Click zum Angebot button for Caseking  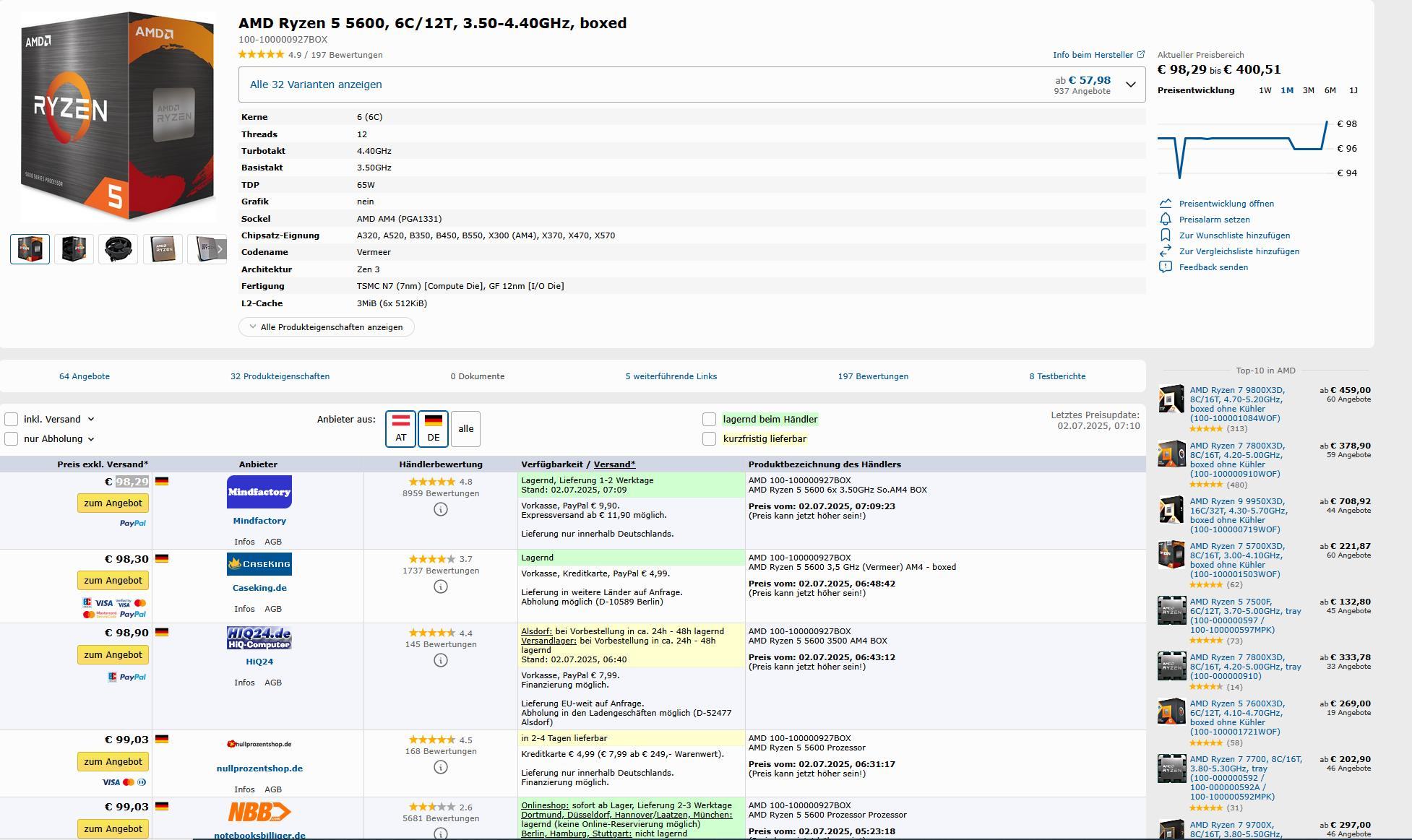click(113, 581)
